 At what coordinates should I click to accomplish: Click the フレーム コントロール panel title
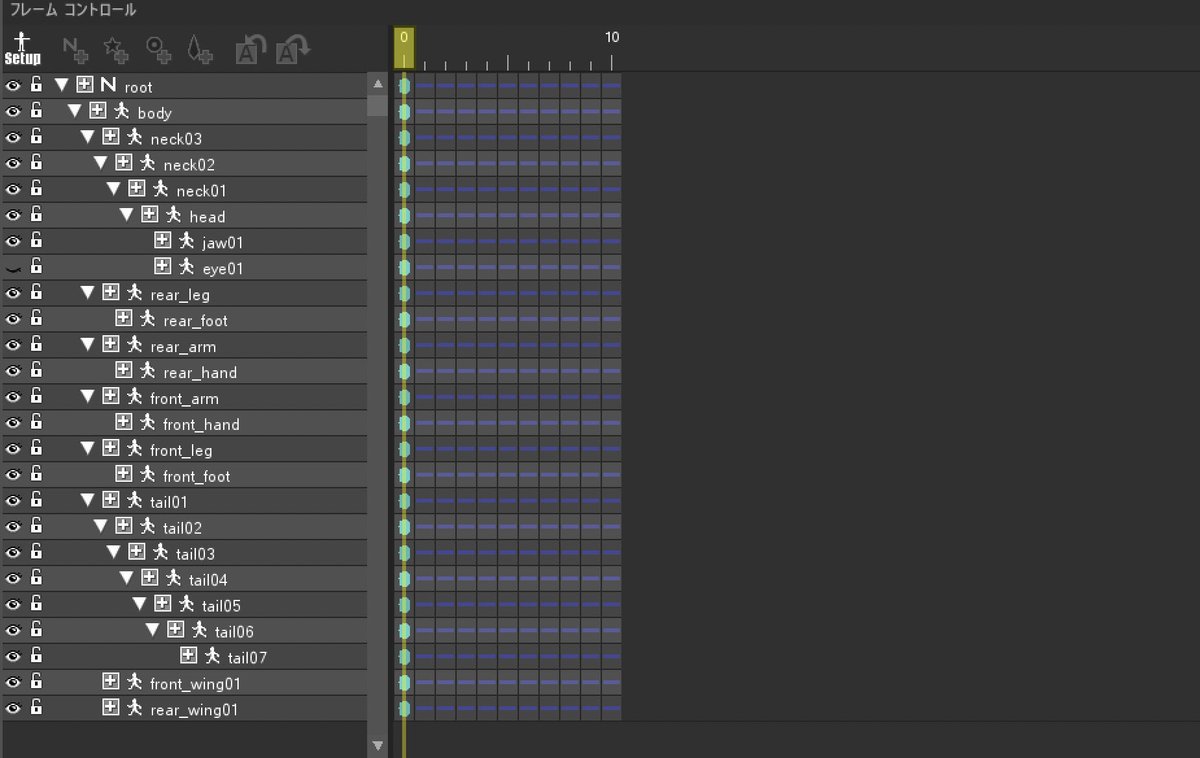click(72, 10)
